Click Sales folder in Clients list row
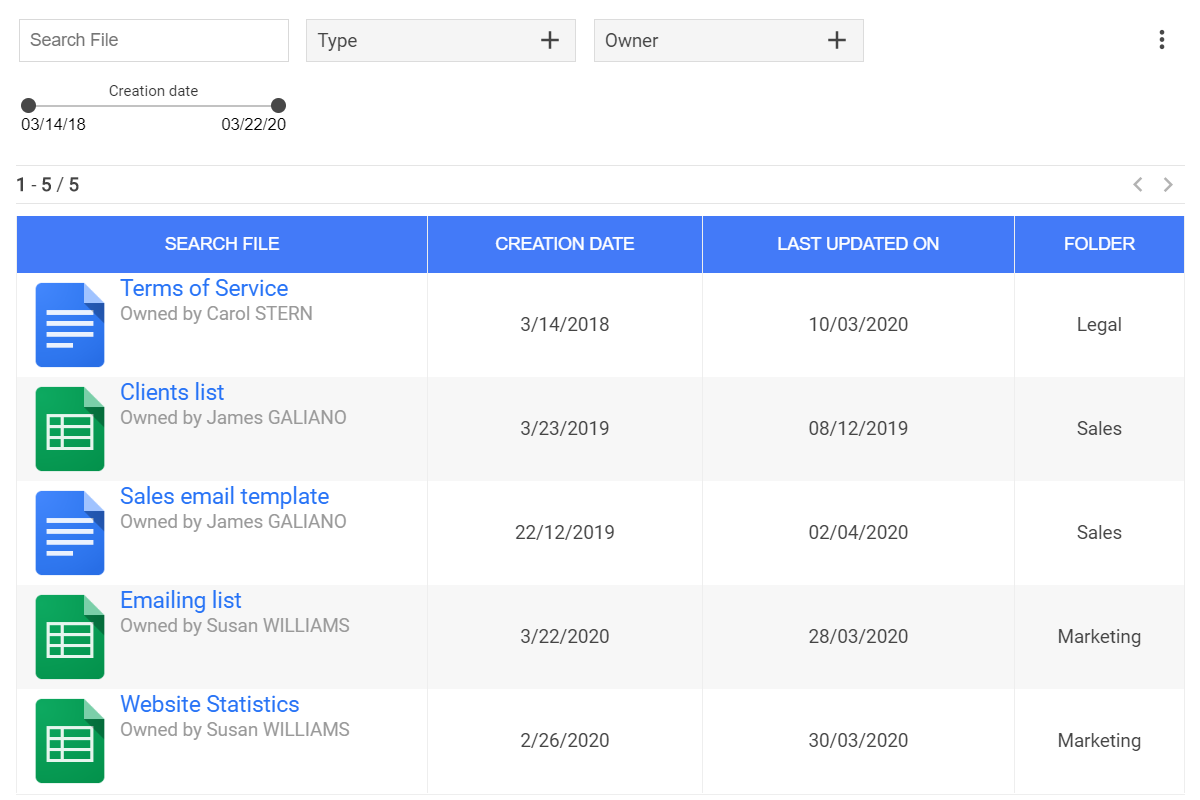 pos(1099,429)
